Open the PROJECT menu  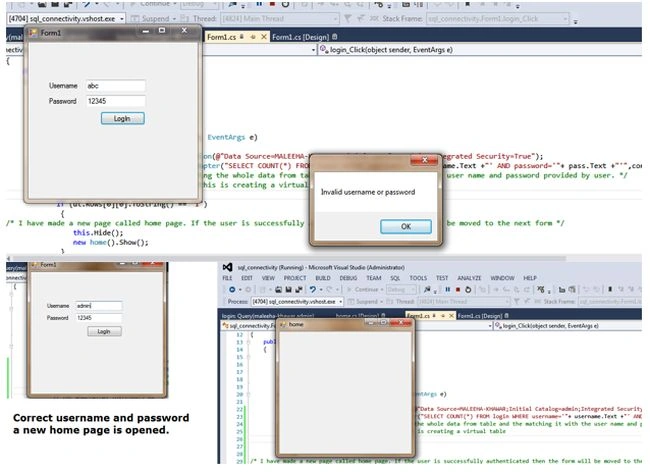click(295, 278)
